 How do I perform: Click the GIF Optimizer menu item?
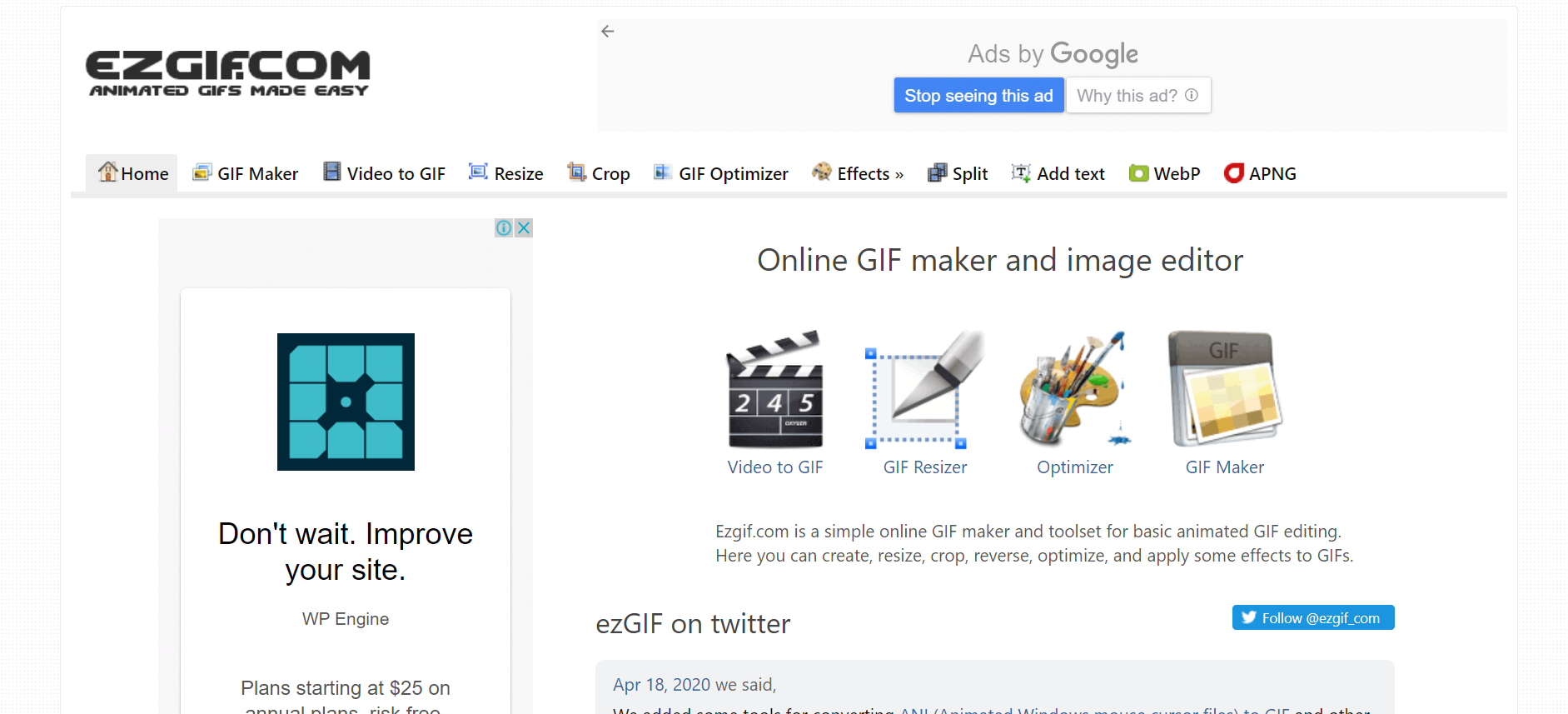[x=720, y=173]
